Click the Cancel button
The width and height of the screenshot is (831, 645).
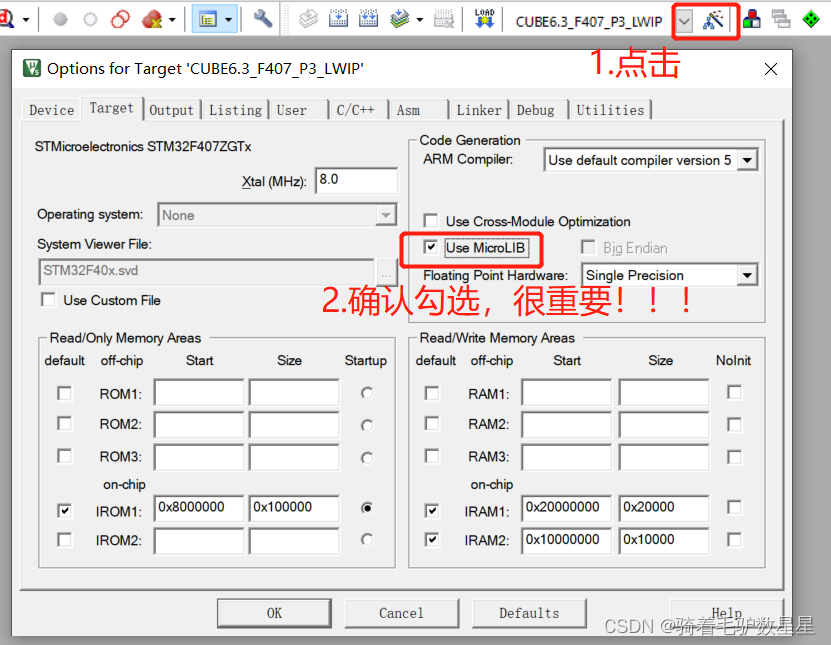[x=401, y=614]
